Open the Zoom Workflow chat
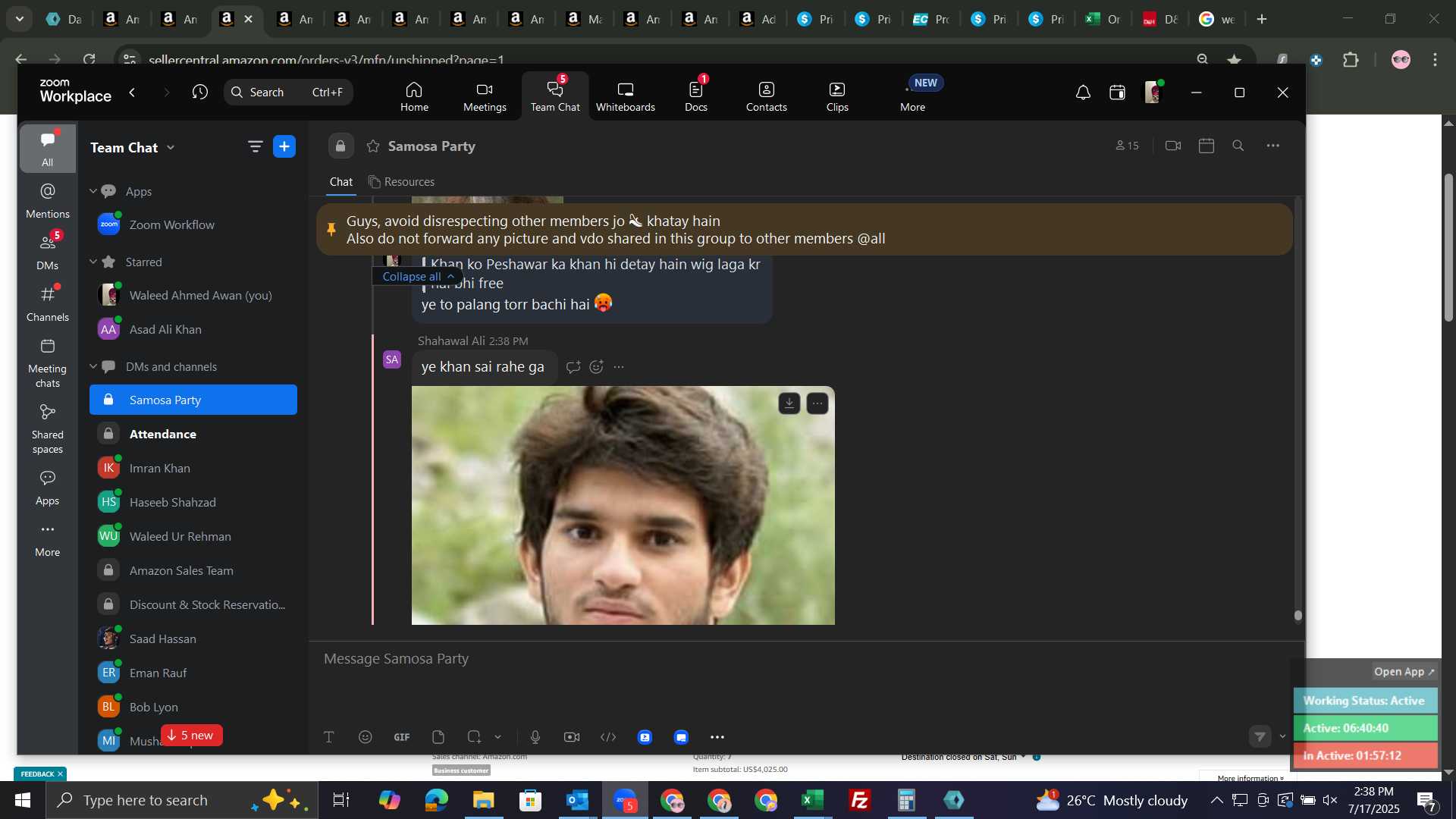 coord(193,224)
